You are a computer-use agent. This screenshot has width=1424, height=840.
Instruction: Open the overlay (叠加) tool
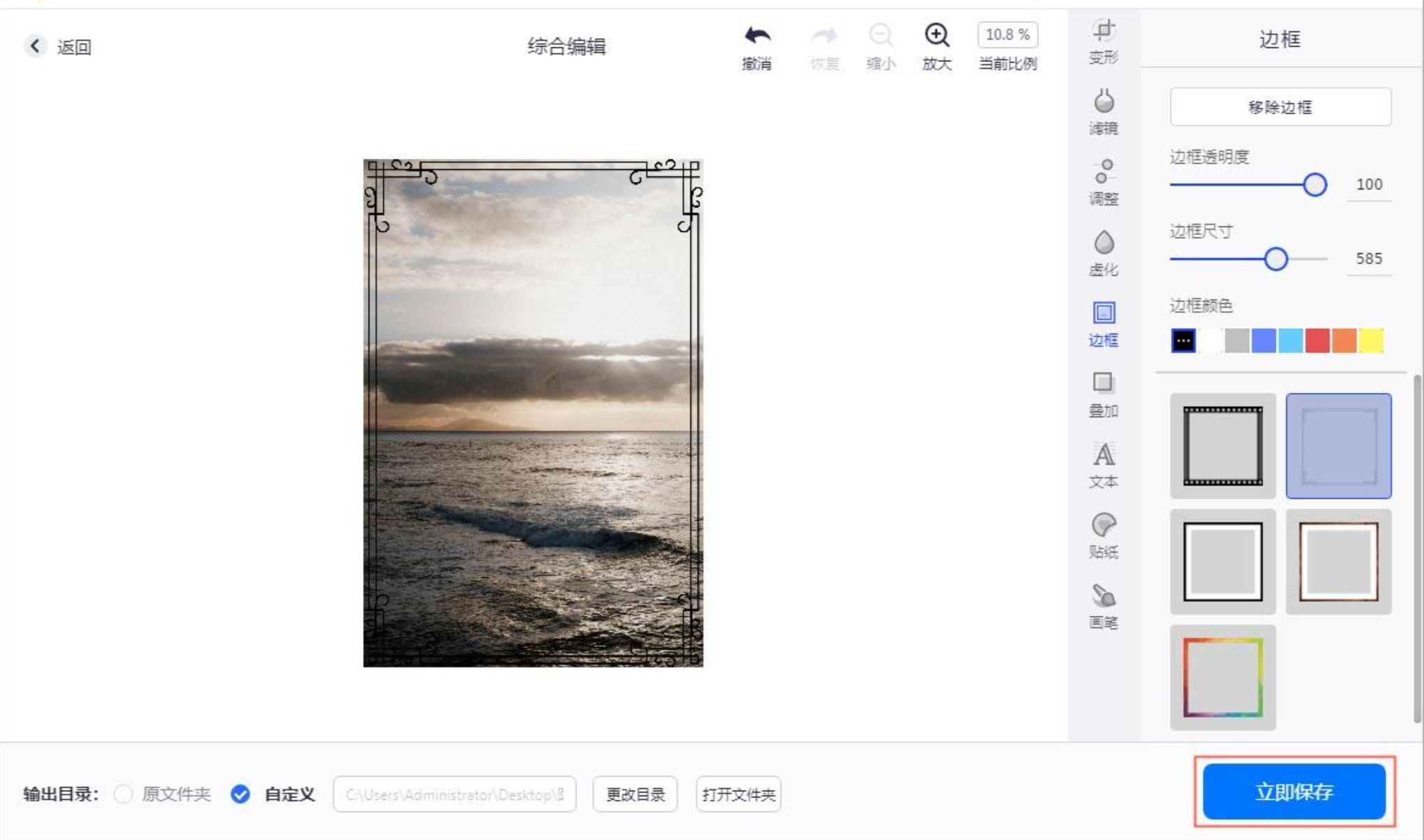pyautogui.click(x=1104, y=394)
